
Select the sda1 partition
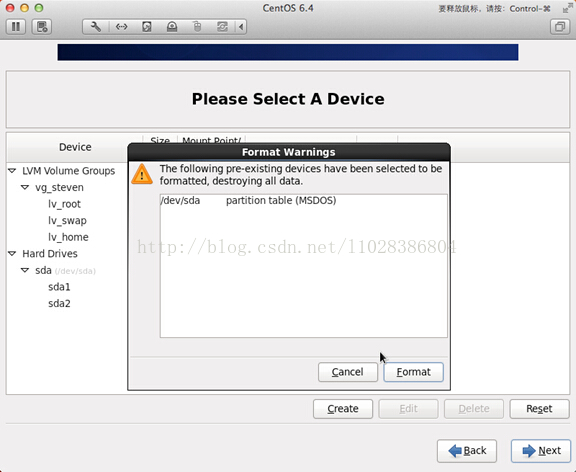click(59, 287)
